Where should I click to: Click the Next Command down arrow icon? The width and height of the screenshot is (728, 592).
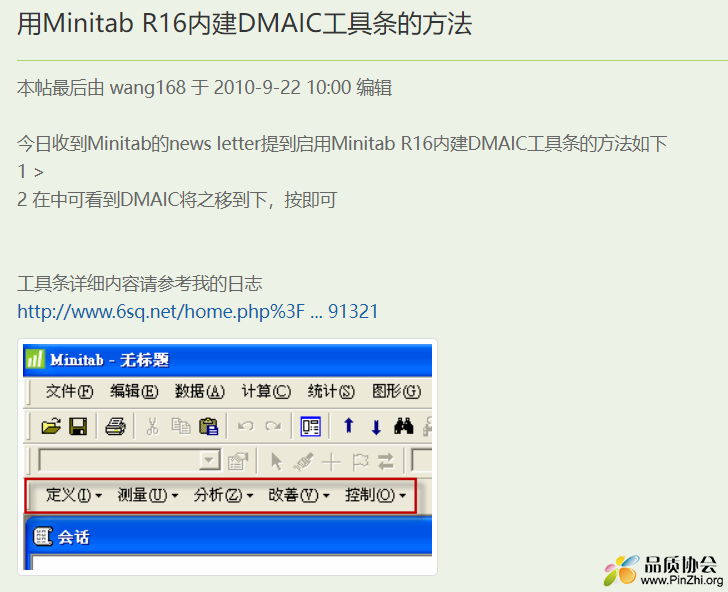376,427
